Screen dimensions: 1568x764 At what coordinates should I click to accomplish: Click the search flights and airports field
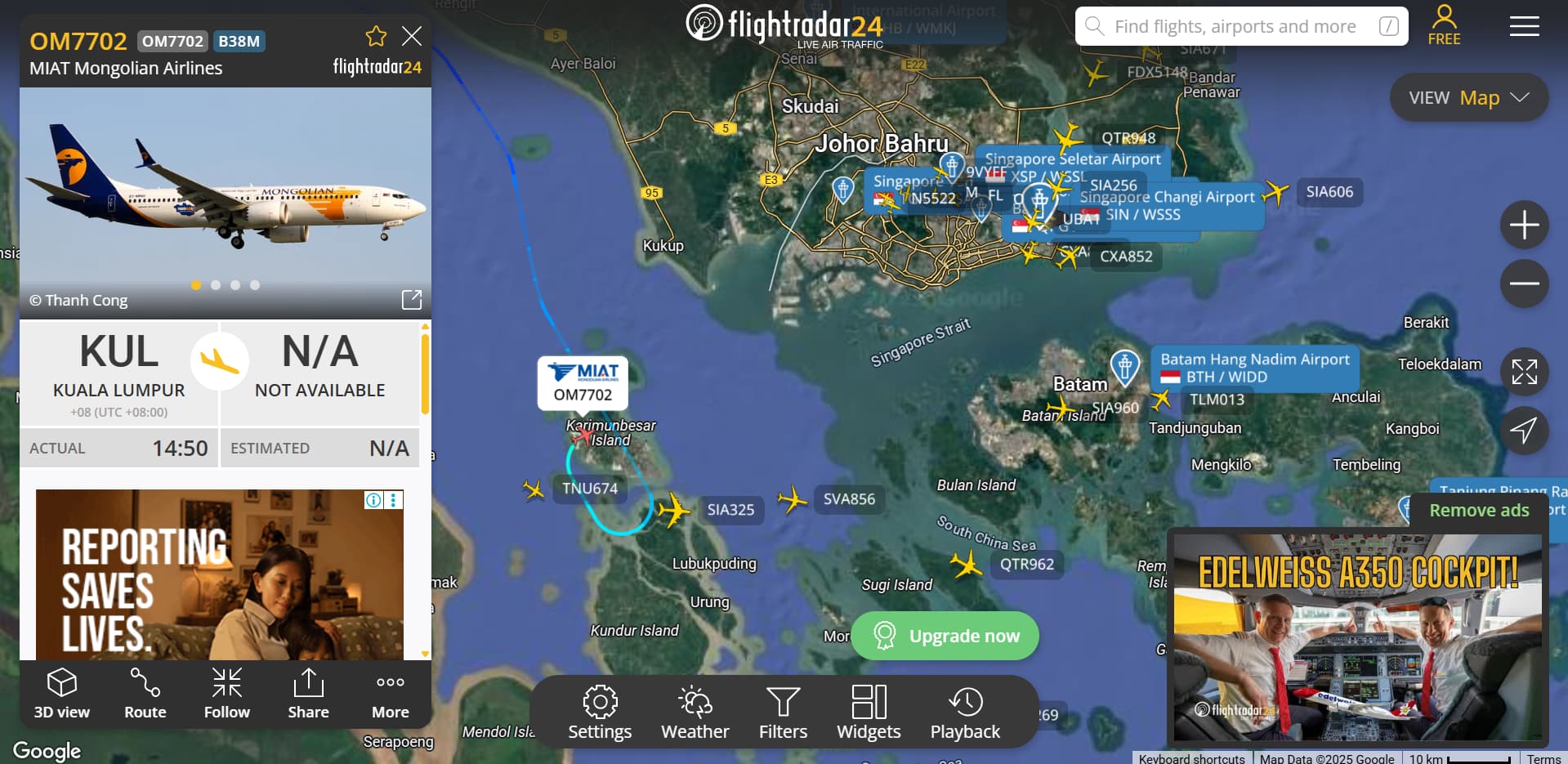[1241, 26]
